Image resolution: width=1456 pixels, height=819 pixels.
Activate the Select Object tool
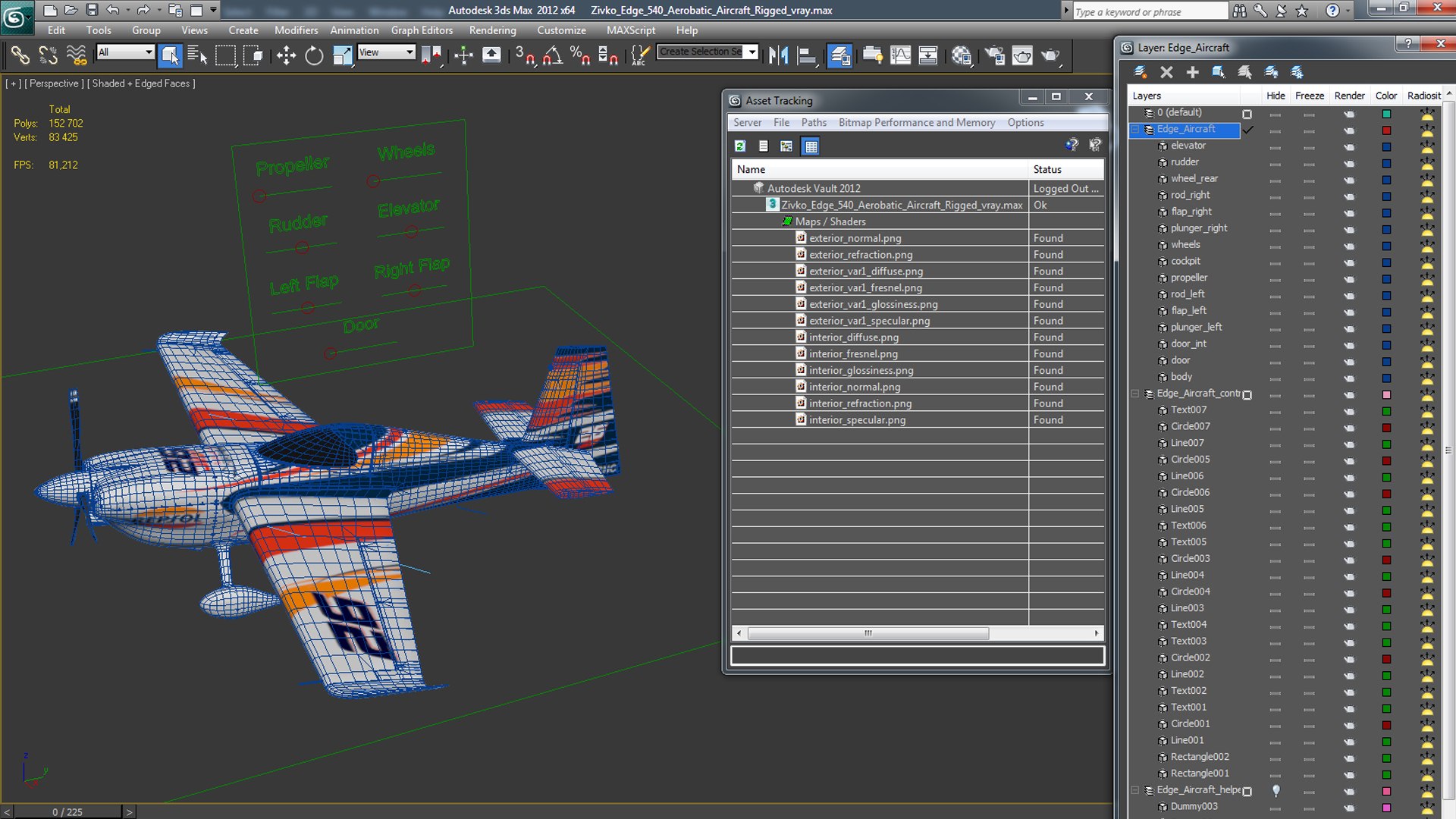(x=170, y=55)
